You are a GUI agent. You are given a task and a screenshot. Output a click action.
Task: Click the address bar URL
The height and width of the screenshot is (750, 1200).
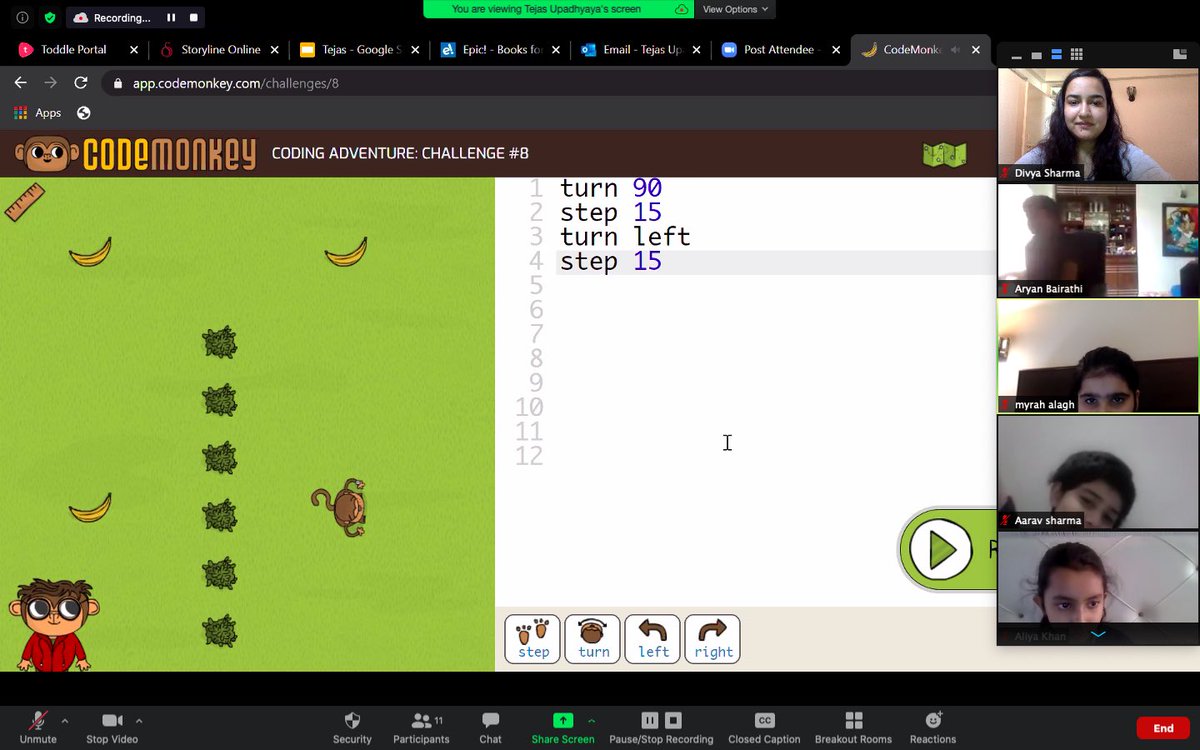click(x=236, y=83)
